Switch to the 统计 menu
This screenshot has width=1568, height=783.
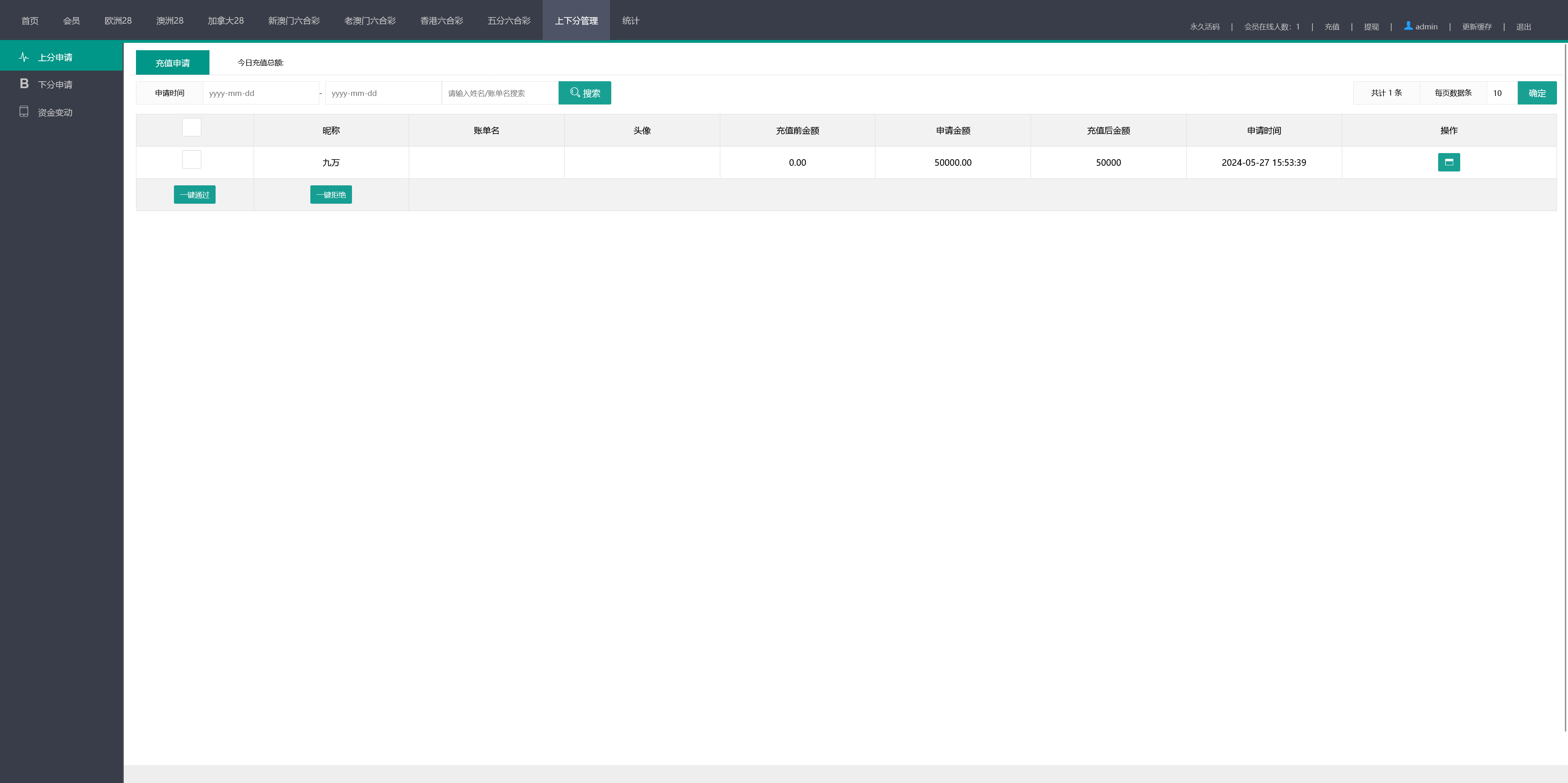pos(630,21)
